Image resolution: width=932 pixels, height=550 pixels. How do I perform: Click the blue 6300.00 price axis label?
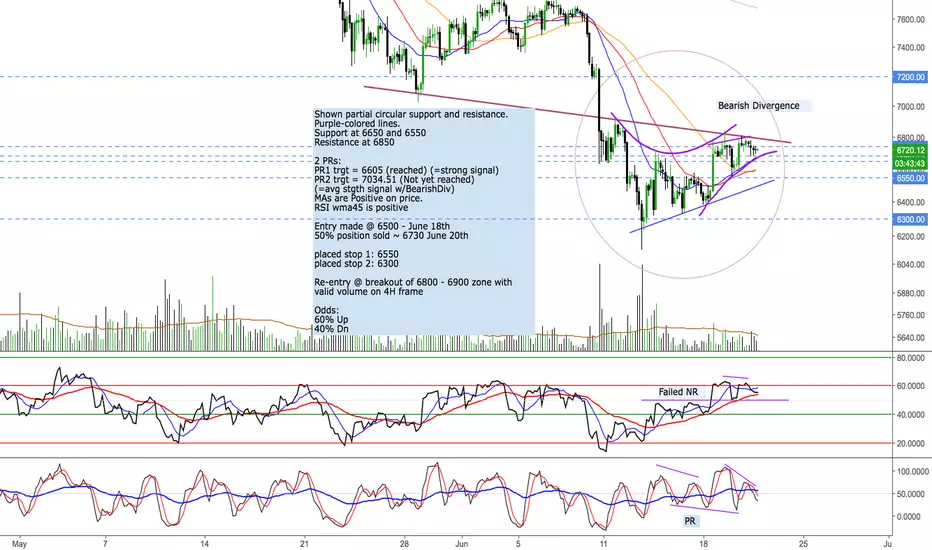click(x=912, y=219)
